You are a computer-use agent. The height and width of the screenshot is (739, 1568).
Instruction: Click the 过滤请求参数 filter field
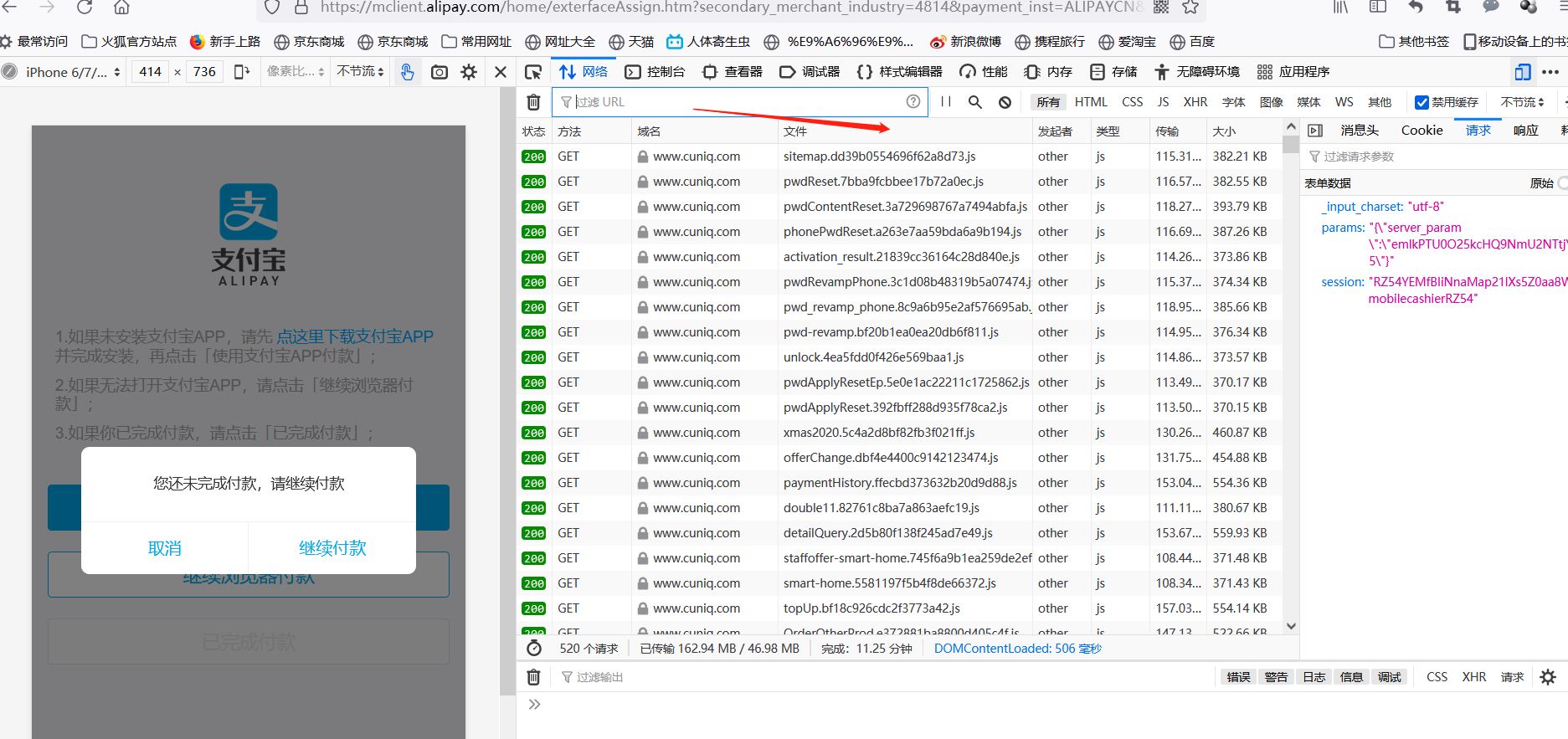[x=1436, y=157]
